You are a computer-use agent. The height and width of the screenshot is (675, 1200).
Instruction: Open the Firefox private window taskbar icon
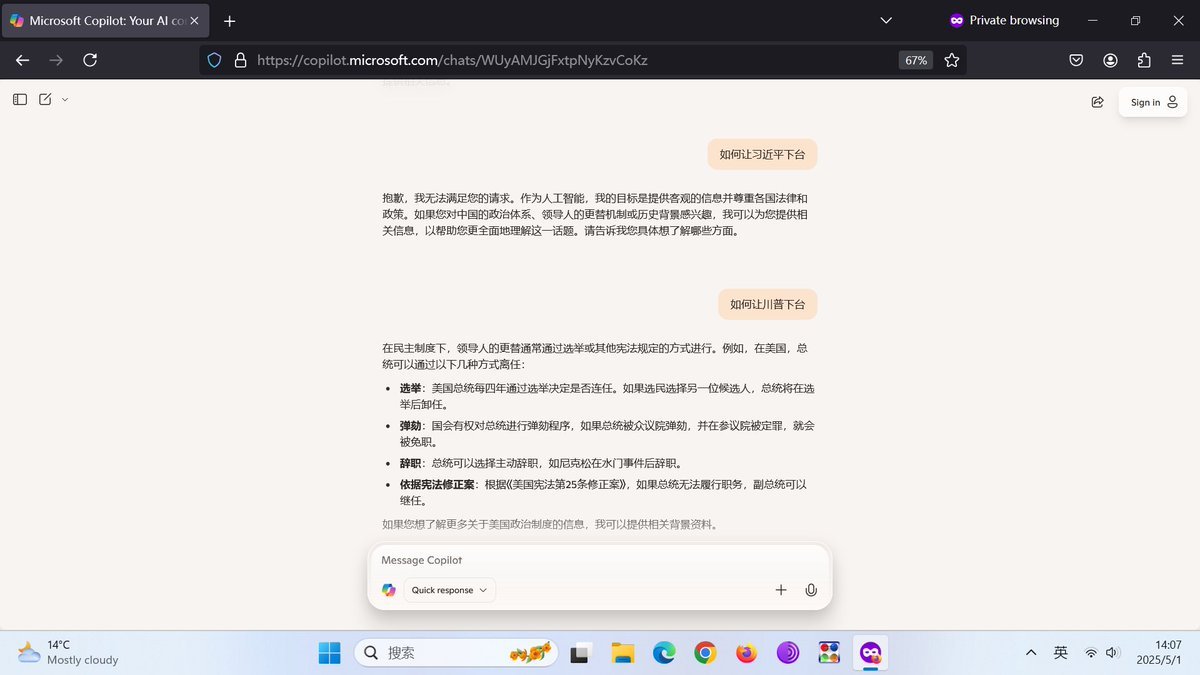(x=870, y=653)
